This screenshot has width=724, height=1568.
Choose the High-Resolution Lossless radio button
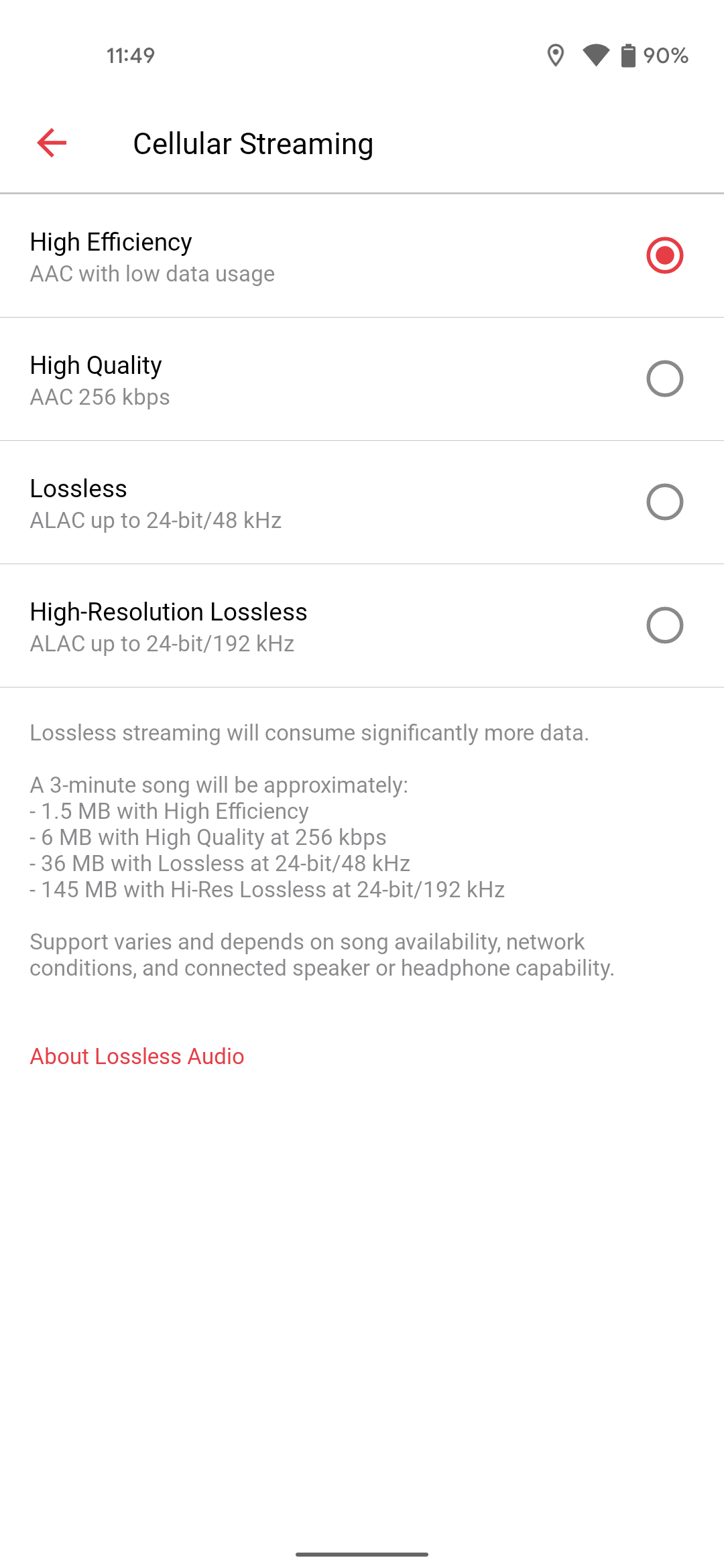click(664, 625)
